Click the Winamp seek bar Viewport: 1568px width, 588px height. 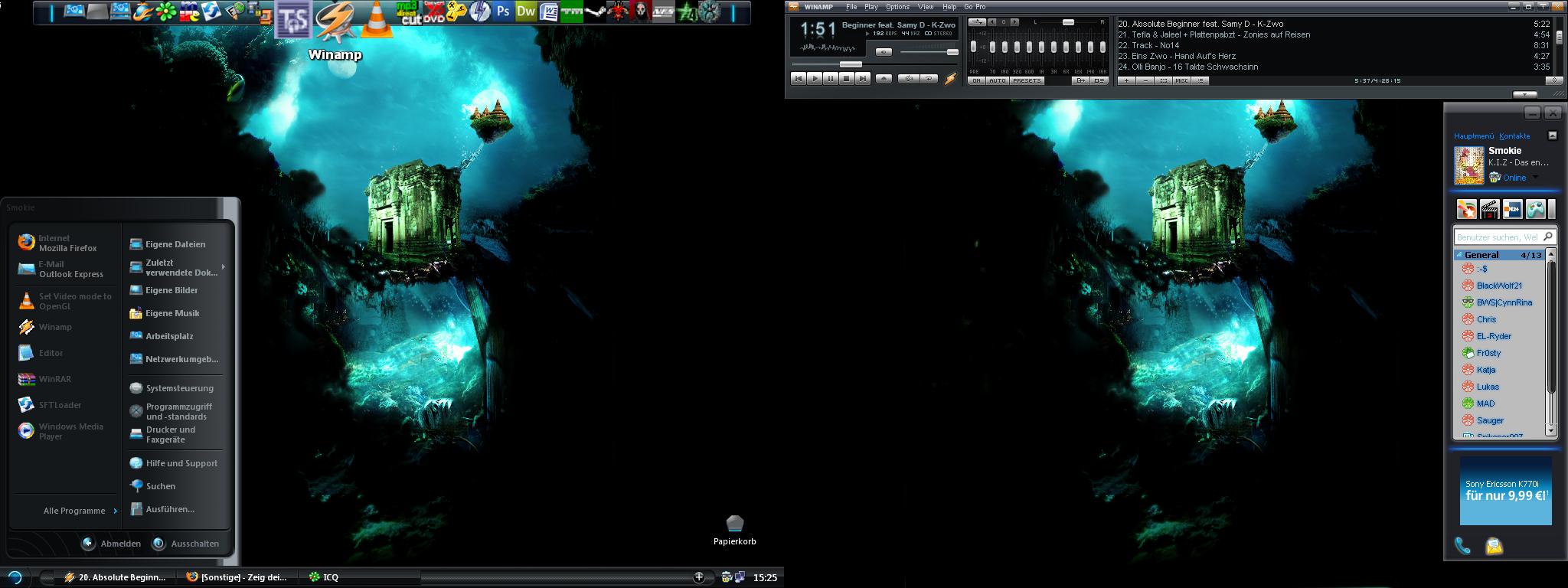874,64
